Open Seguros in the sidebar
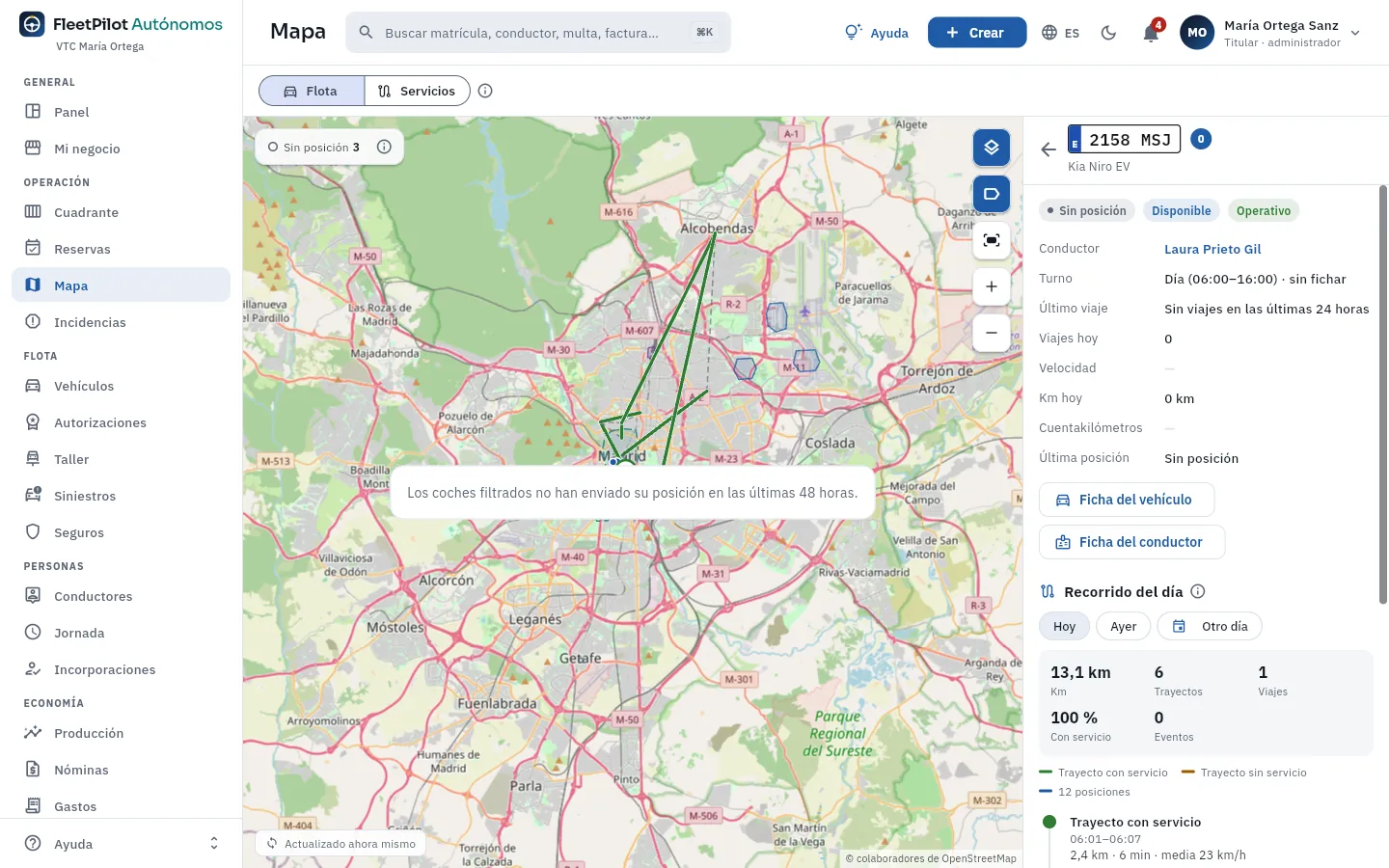 point(122,532)
